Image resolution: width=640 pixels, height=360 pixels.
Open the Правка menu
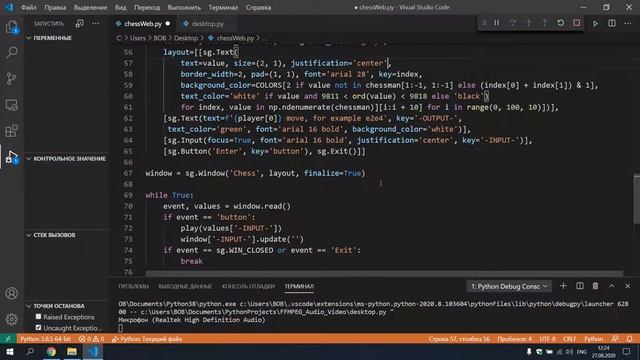coord(55,7)
